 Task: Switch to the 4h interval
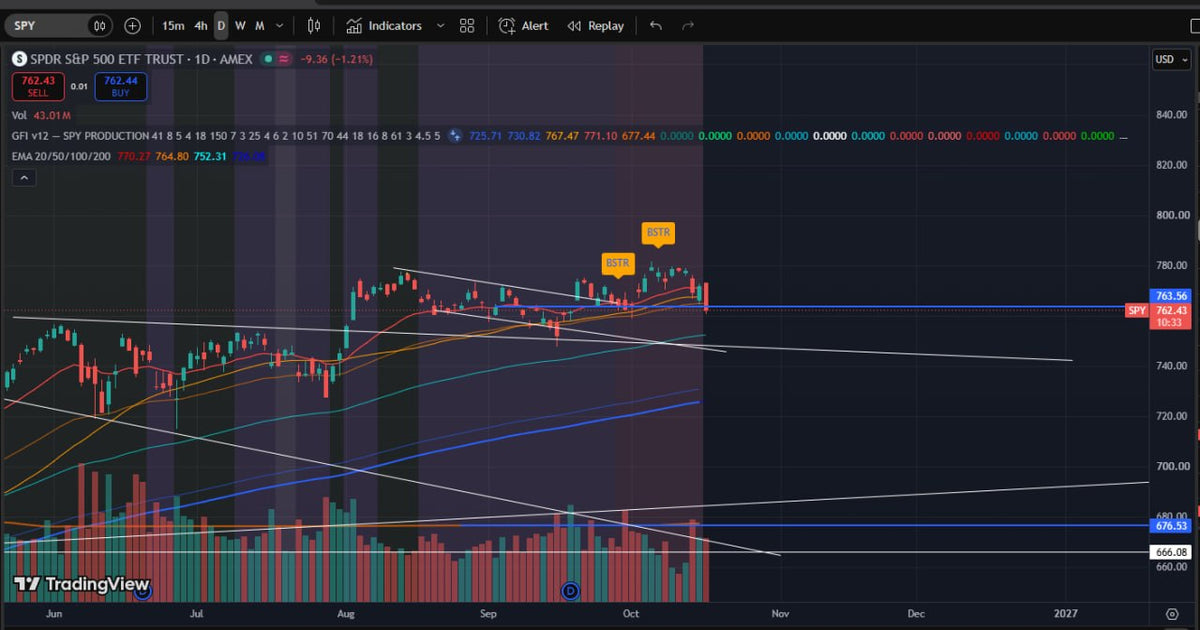tap(201, 26)
